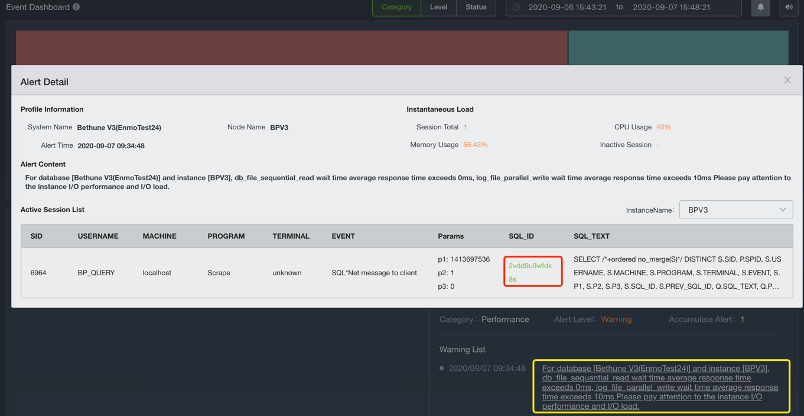Switch to the Status tab
The image size is (804, 416).
pos(476,7)
